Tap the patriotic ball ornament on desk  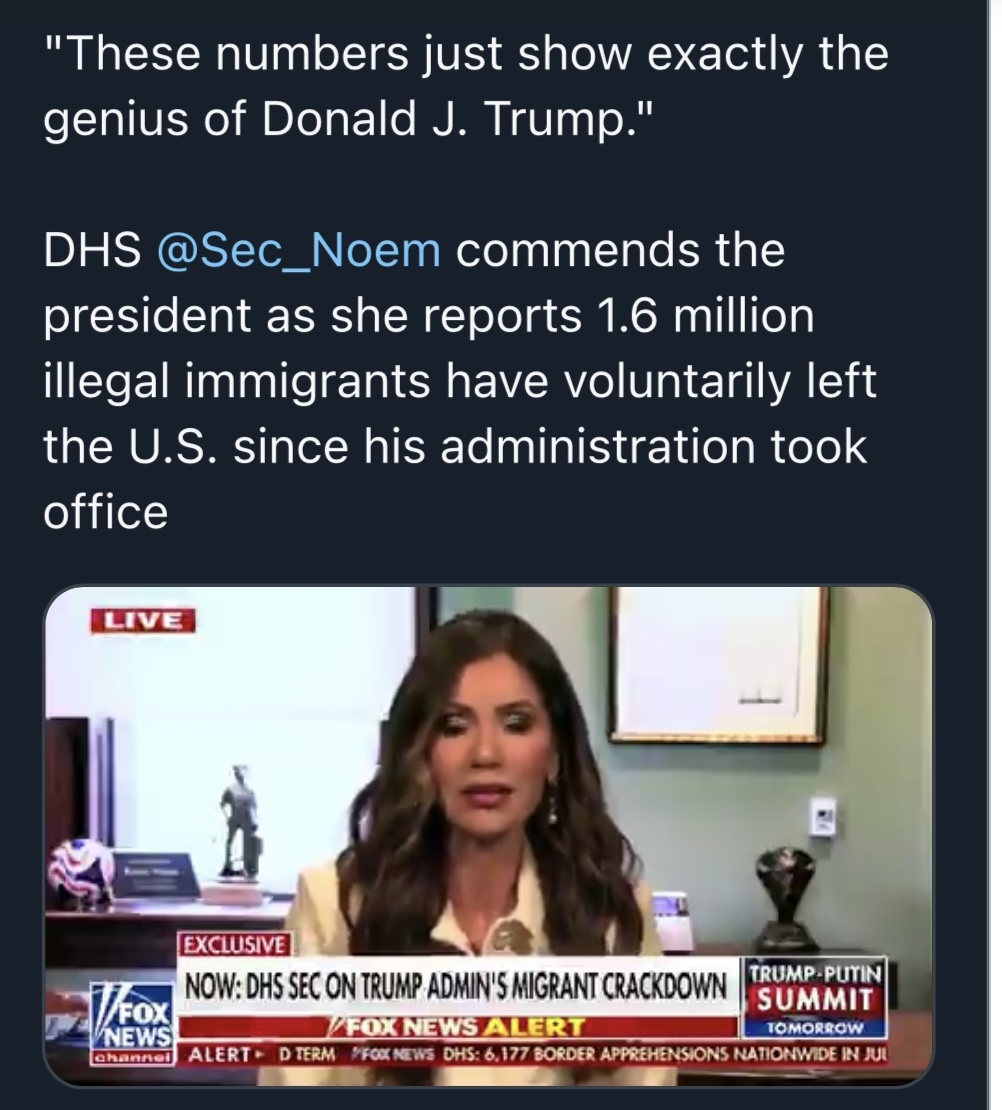tap(82, 870)
